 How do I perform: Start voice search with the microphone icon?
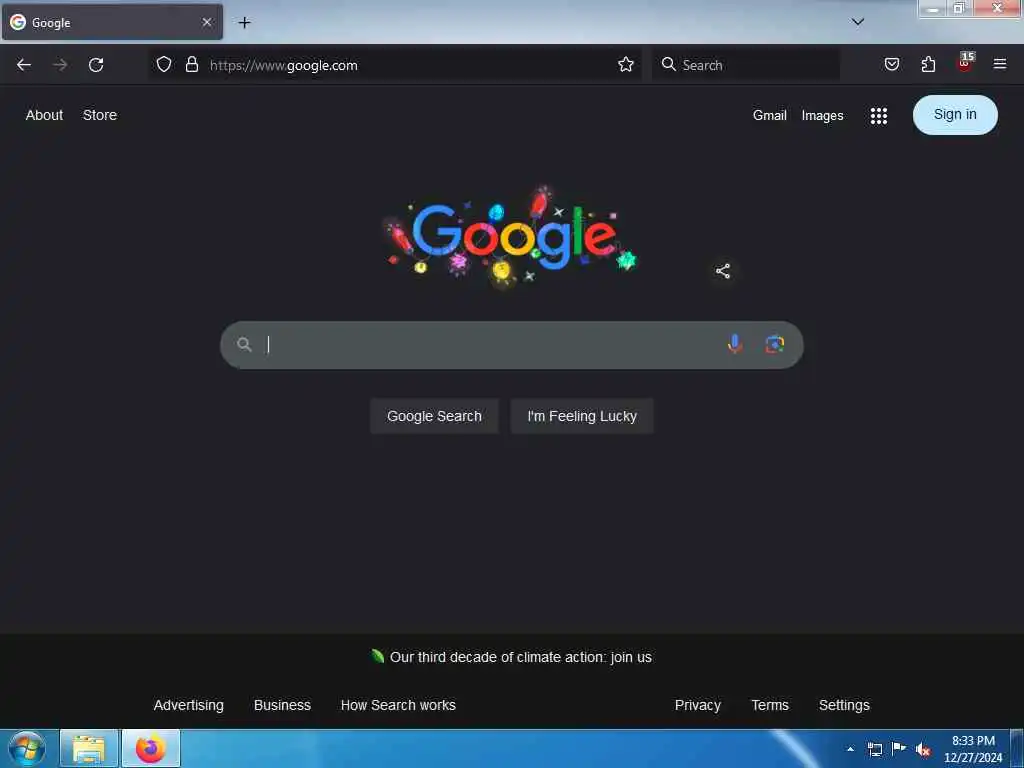tap(735, 344)
